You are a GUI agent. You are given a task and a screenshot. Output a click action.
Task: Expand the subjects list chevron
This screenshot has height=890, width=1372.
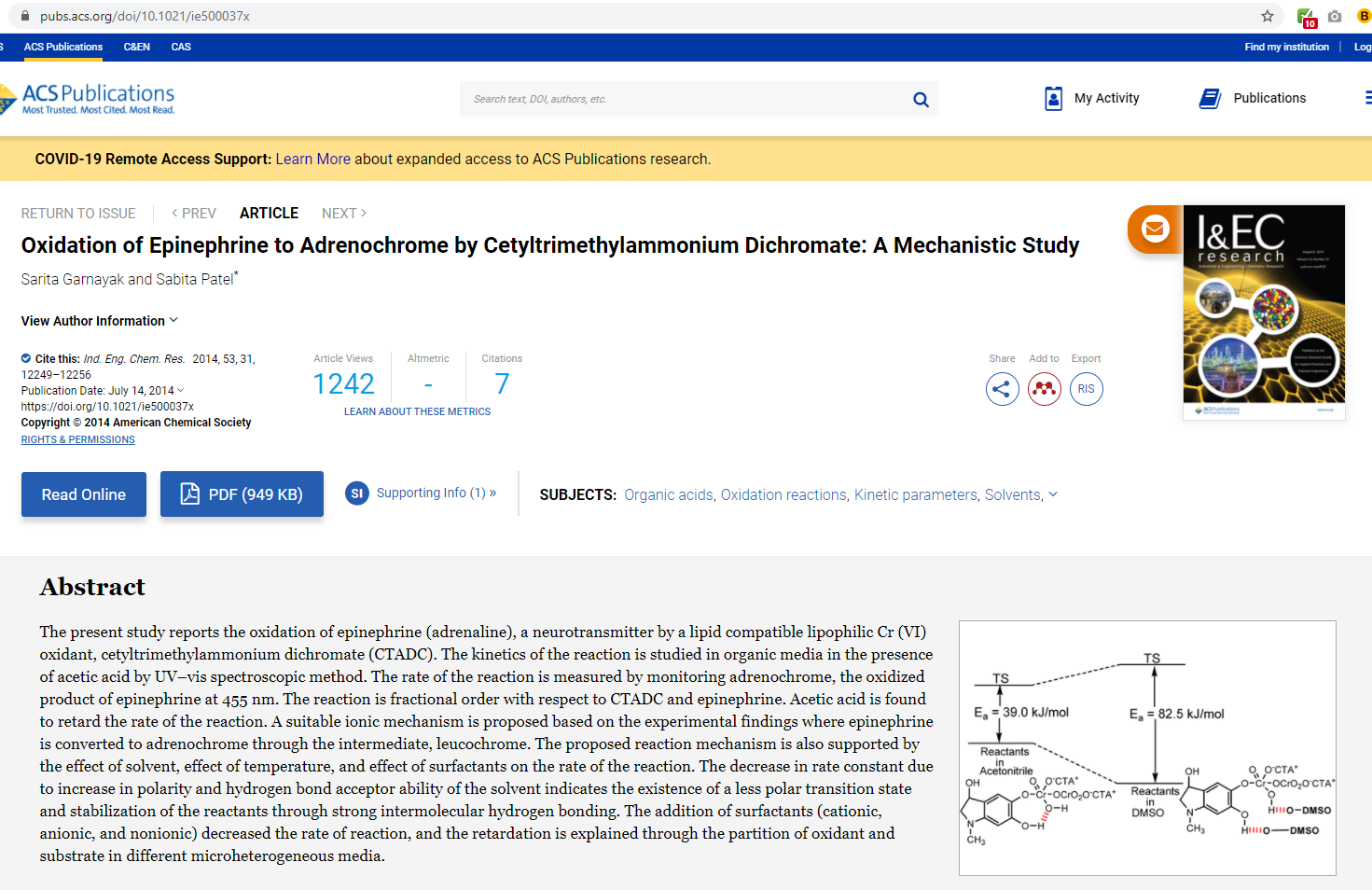click(x=1053, y=494)
